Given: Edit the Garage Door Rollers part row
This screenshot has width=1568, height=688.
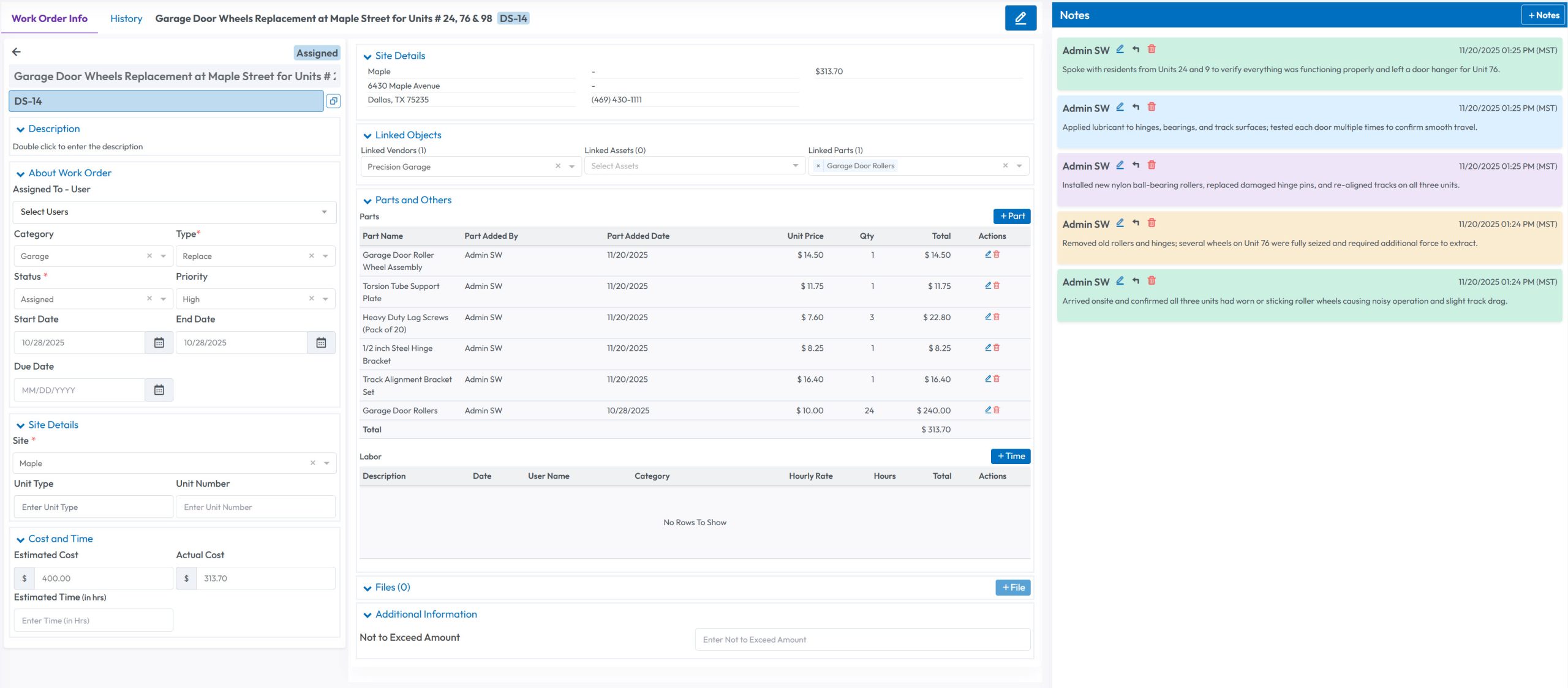Looking at the screenshot, I should (987, 410).
